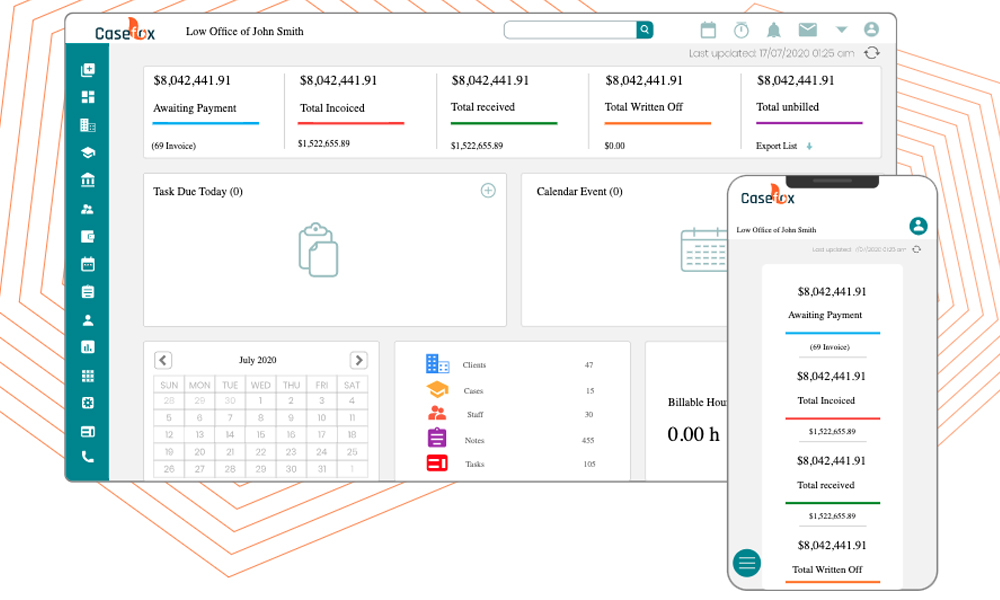1000x600 pixels.
Task: Click into the header search field
Action: pos(570,29)
